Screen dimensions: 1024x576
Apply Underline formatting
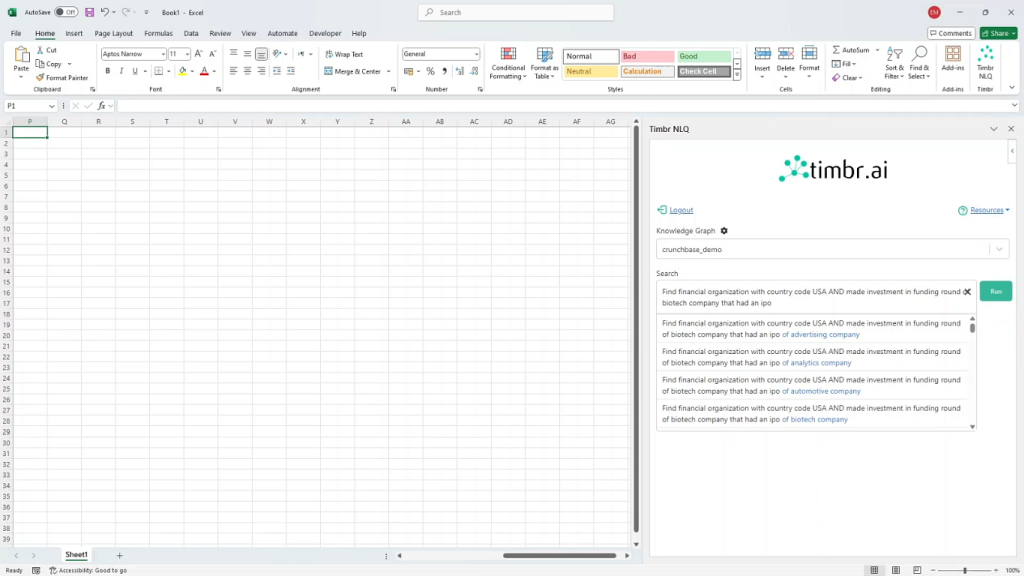(135, 71)
